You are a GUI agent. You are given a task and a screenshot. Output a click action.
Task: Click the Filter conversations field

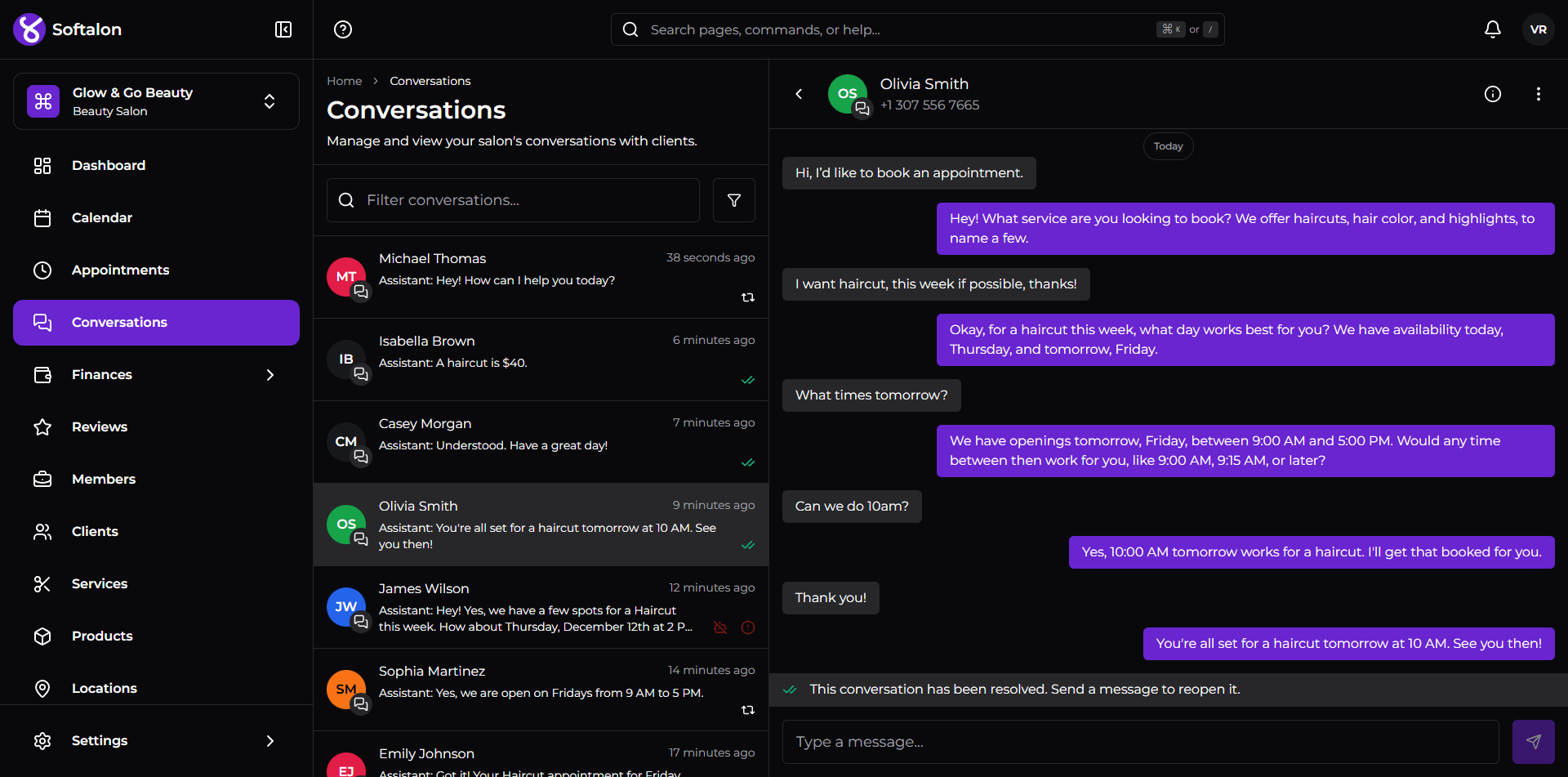(x=513, y=200)
